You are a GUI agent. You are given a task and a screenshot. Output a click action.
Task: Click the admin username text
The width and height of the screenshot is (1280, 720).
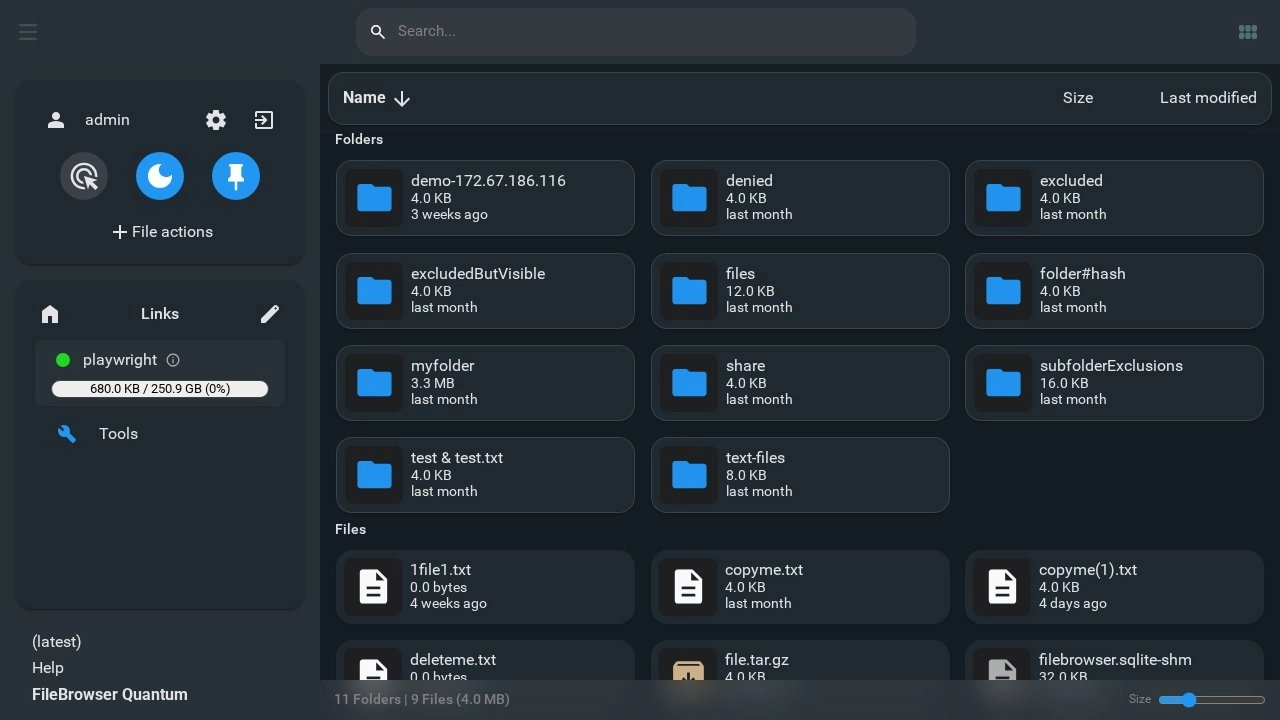[x=107, y=120]
